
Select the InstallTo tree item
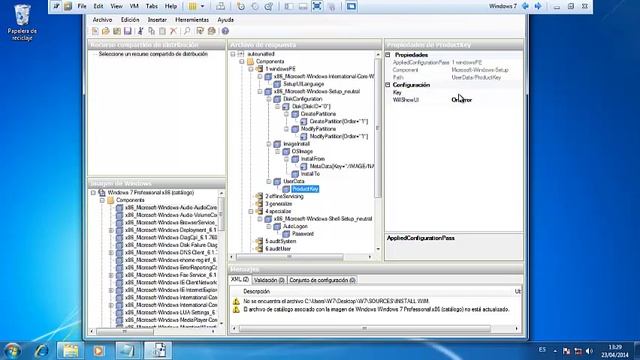coord(310,174)
